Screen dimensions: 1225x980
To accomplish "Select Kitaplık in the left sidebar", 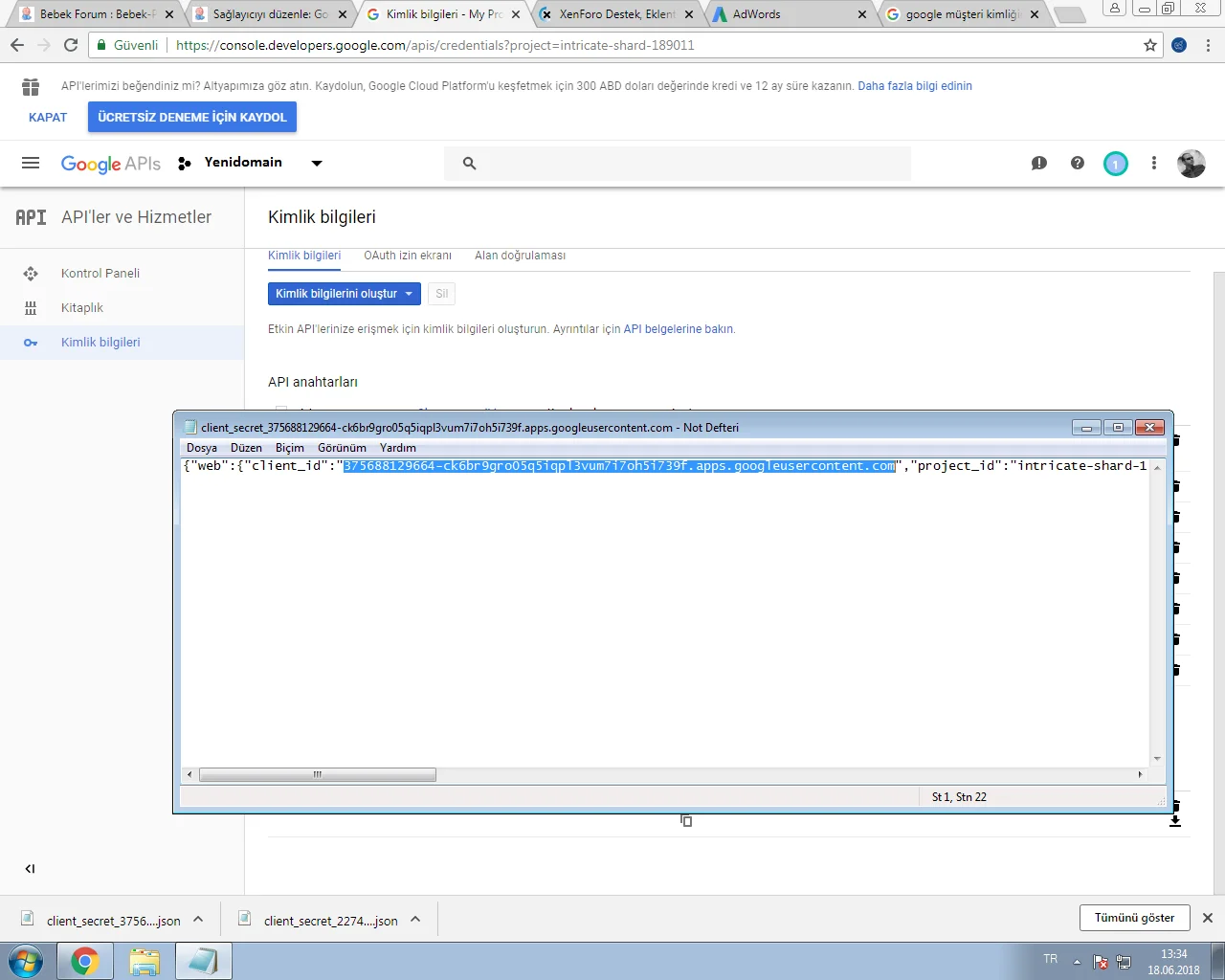I will click(82, 308).
